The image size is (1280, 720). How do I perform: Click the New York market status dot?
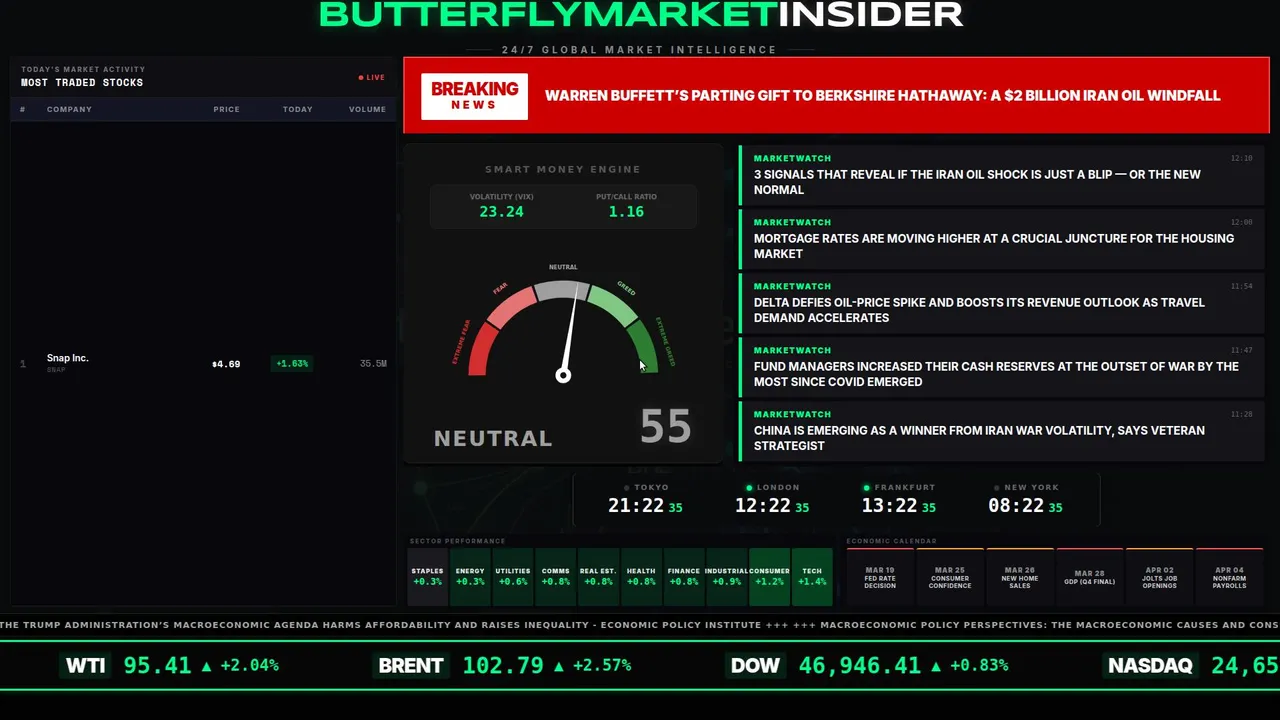[998, 488]
